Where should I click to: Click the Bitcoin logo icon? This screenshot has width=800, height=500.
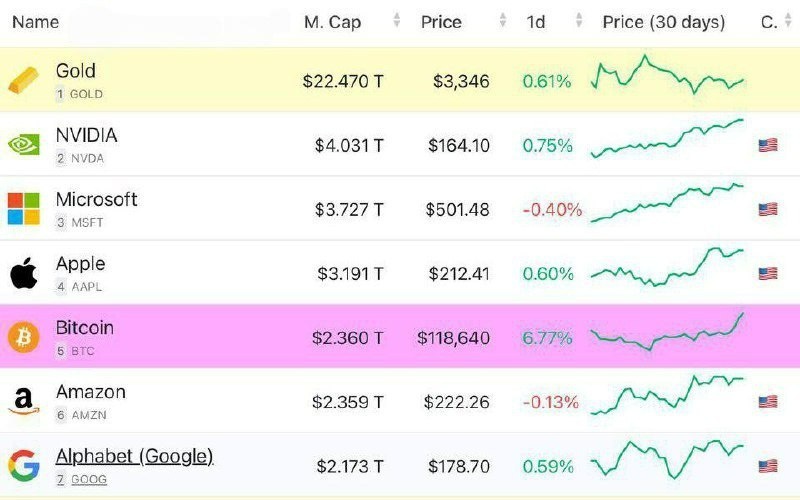tap(24, 337)
